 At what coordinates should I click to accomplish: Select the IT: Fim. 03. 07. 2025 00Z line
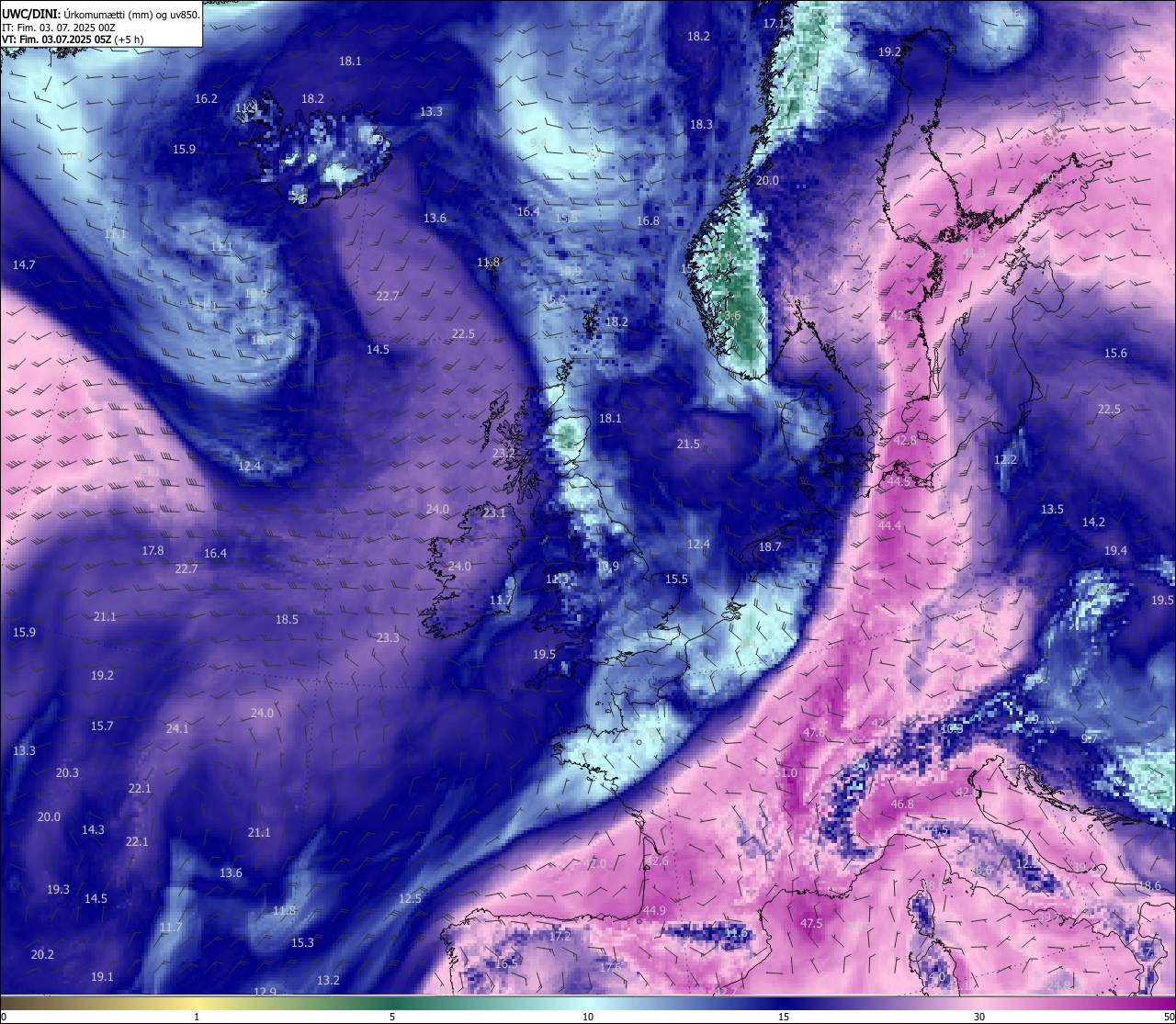59,27
